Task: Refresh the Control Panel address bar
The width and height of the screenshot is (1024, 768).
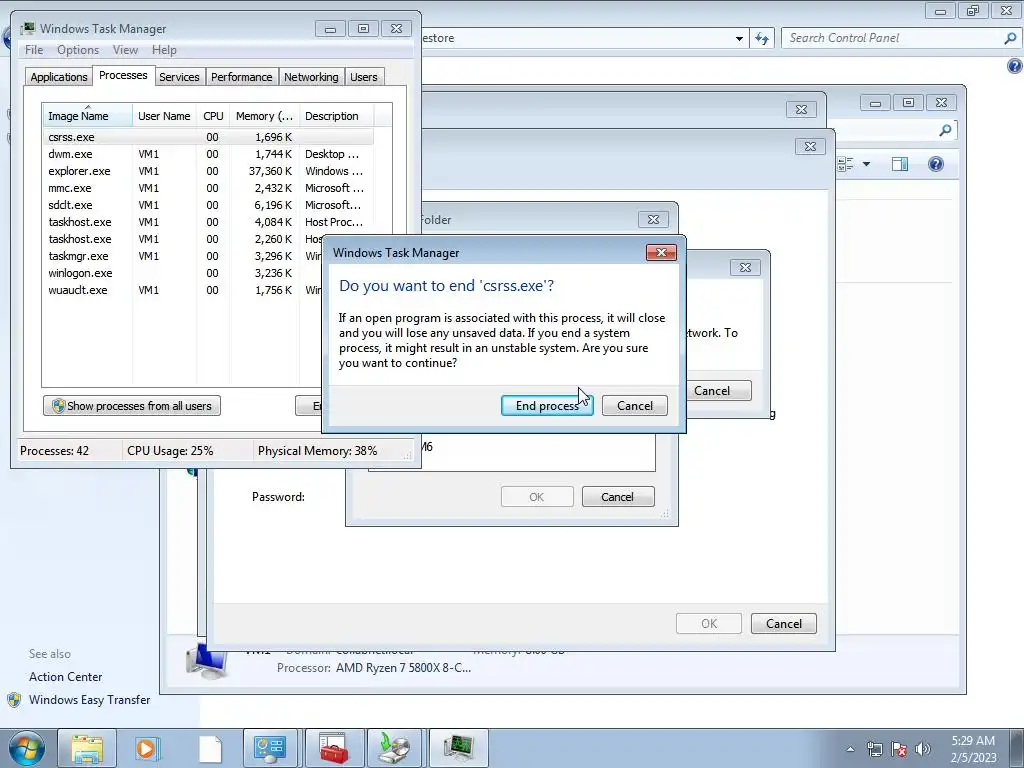Action: click(x=761, y=38)
